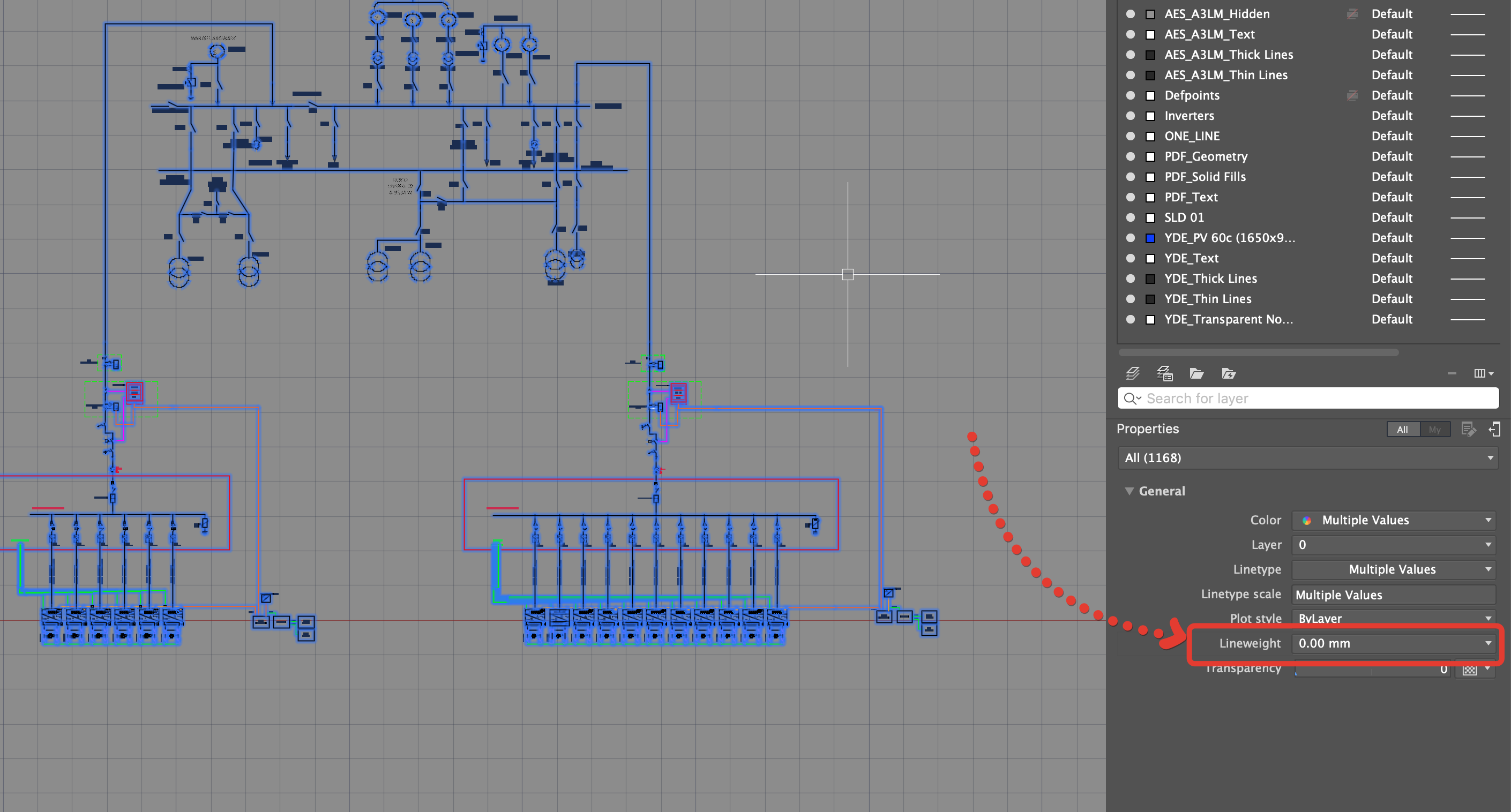Click the layer states manager icon
Viewport: 1511px width, 812px height.
click(x=1164, y=373)
